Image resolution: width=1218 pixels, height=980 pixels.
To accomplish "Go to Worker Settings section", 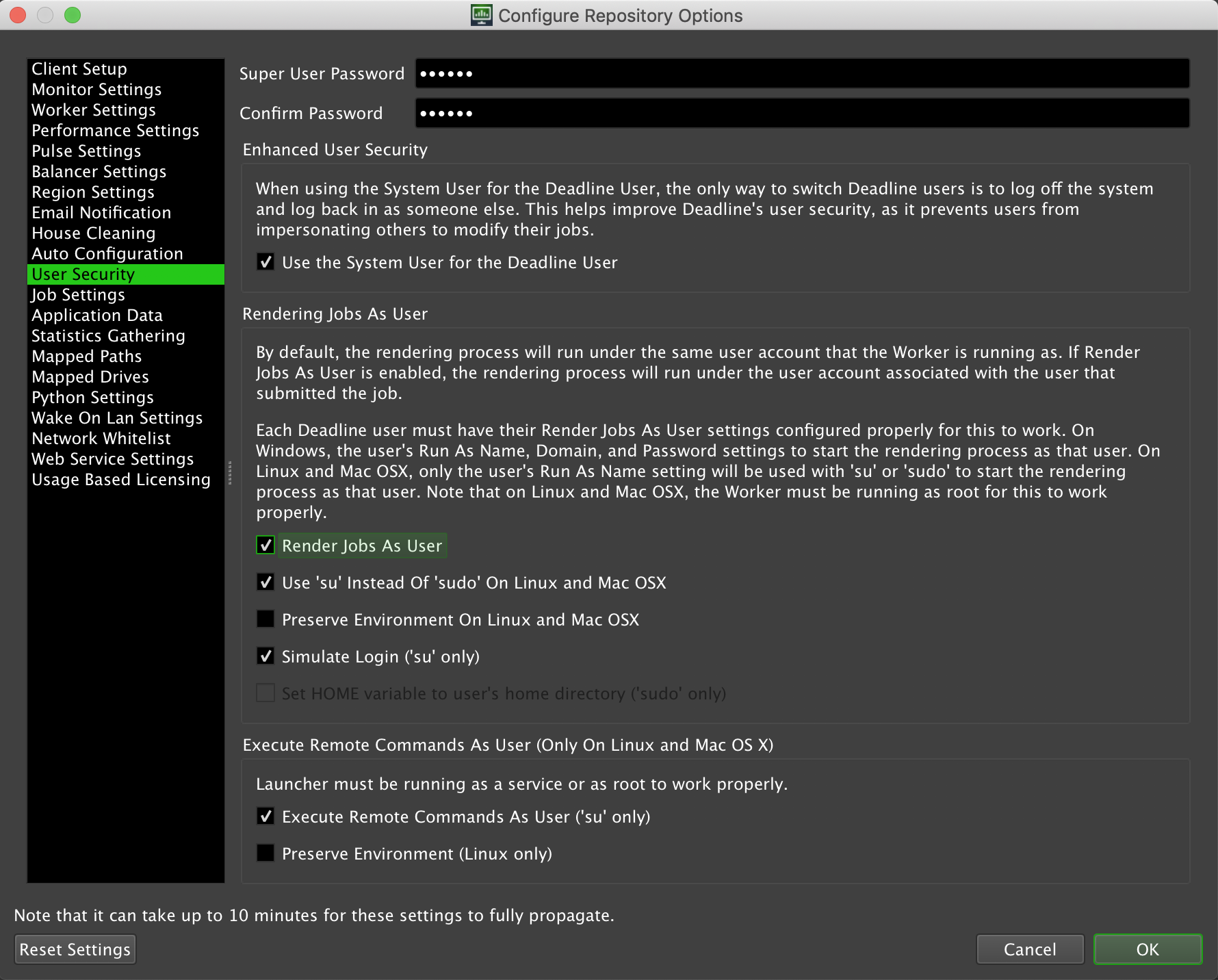I will coord(126,110).
